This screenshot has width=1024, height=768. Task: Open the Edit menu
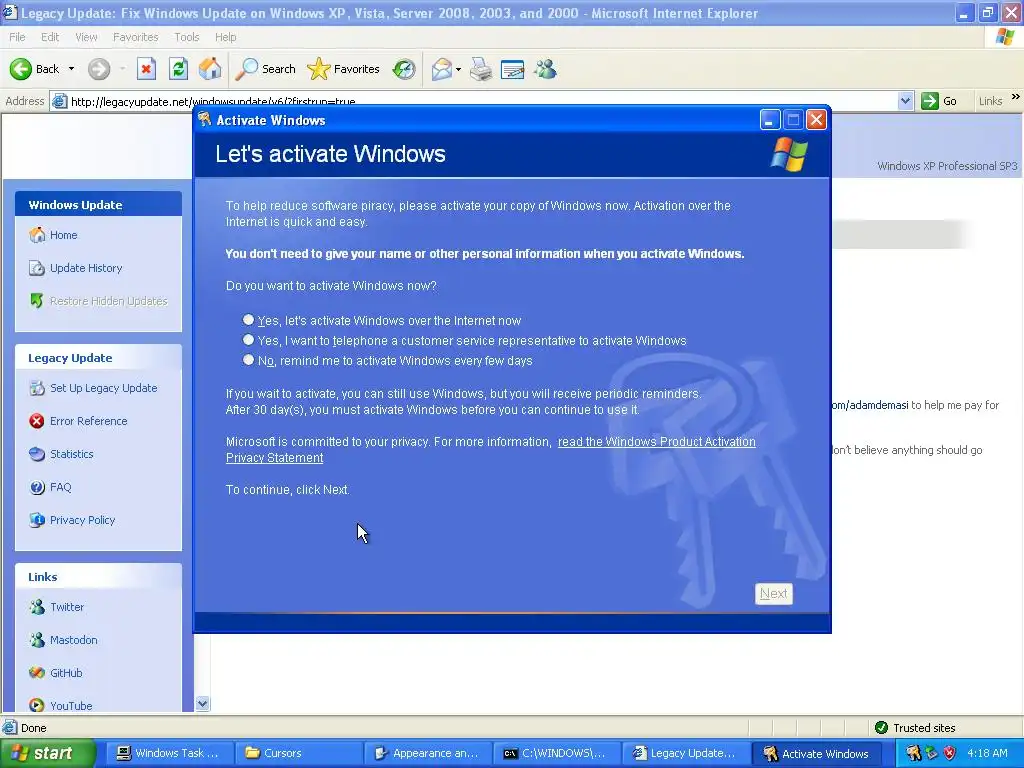click(x=50, y=37)
